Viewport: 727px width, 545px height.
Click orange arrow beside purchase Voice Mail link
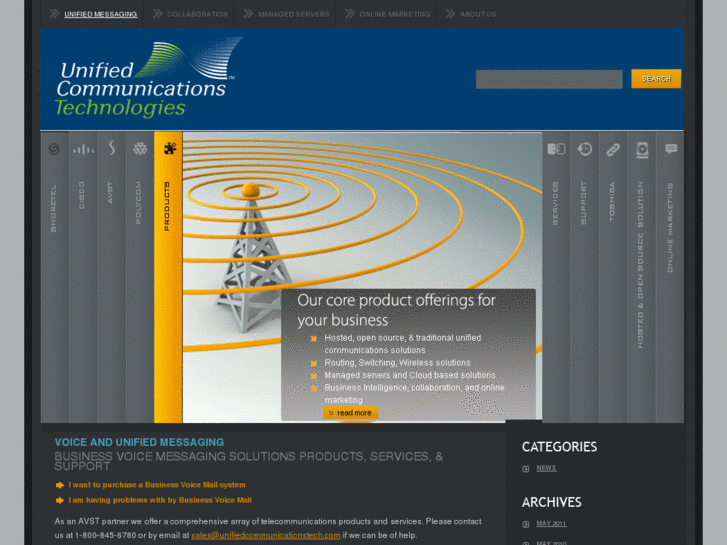60,485
